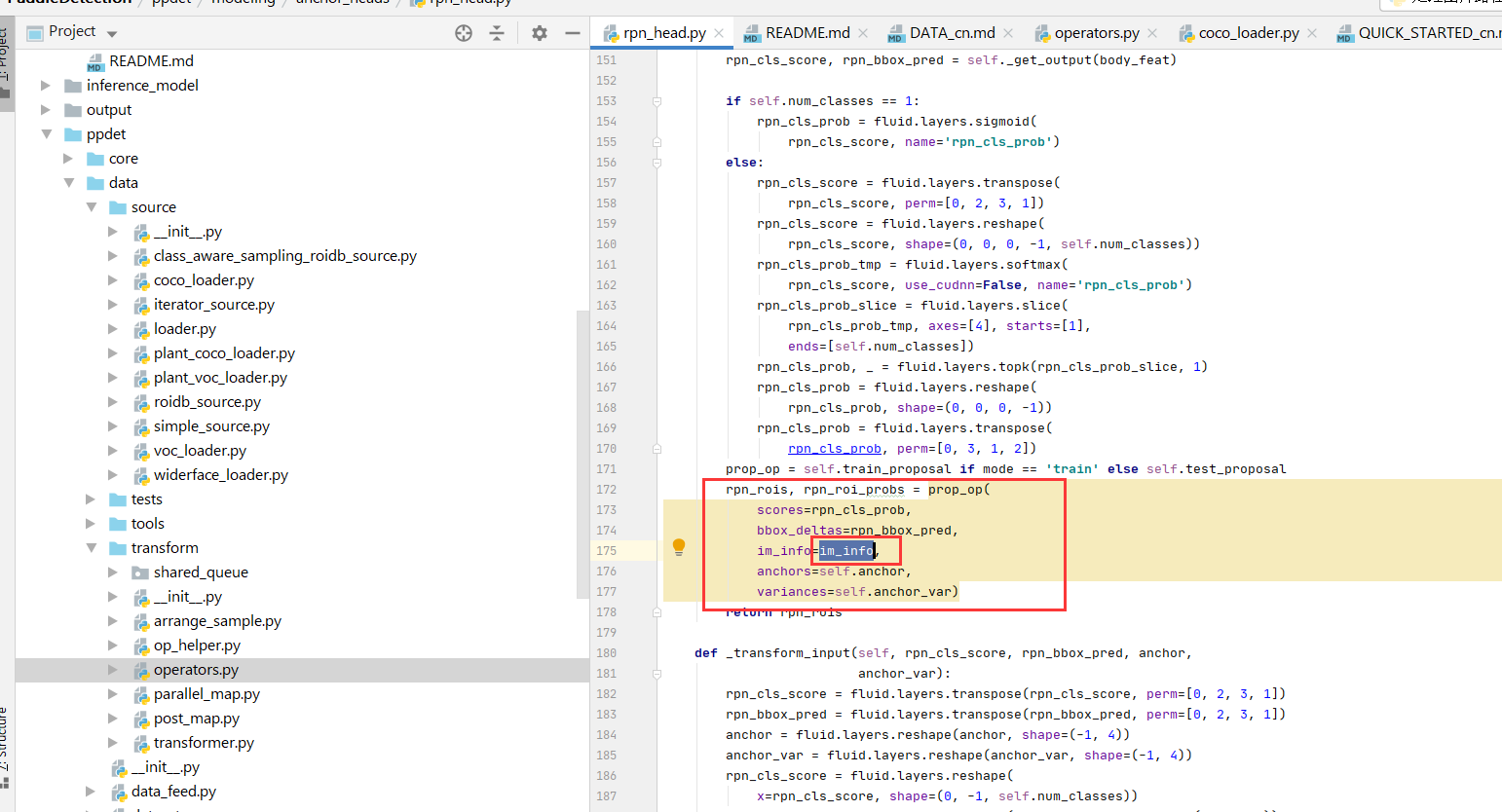Collapse the data folder
The width and height of the screenshot is (1502, 812).
(x=68, y=183)
